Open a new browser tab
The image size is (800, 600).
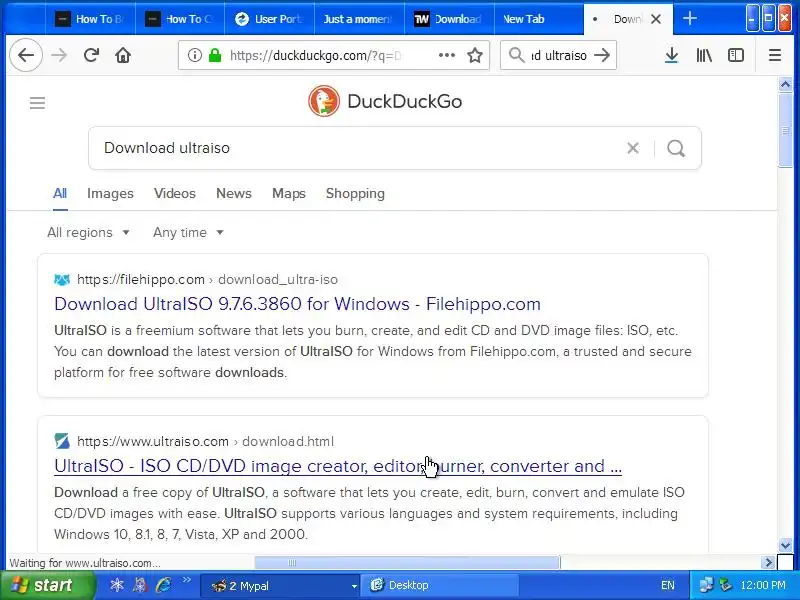pyautogui.click(x=689, y=19)
